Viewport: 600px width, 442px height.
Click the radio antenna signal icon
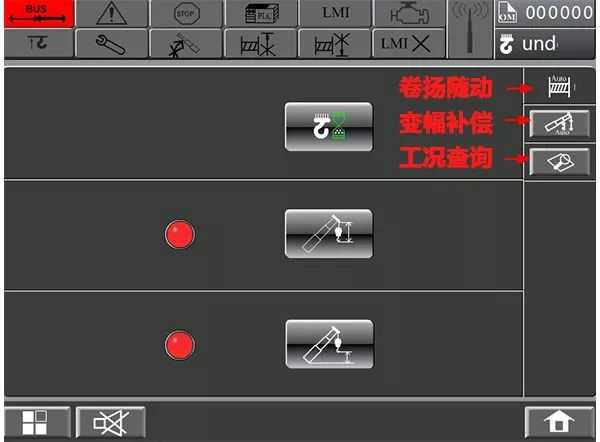470,29
